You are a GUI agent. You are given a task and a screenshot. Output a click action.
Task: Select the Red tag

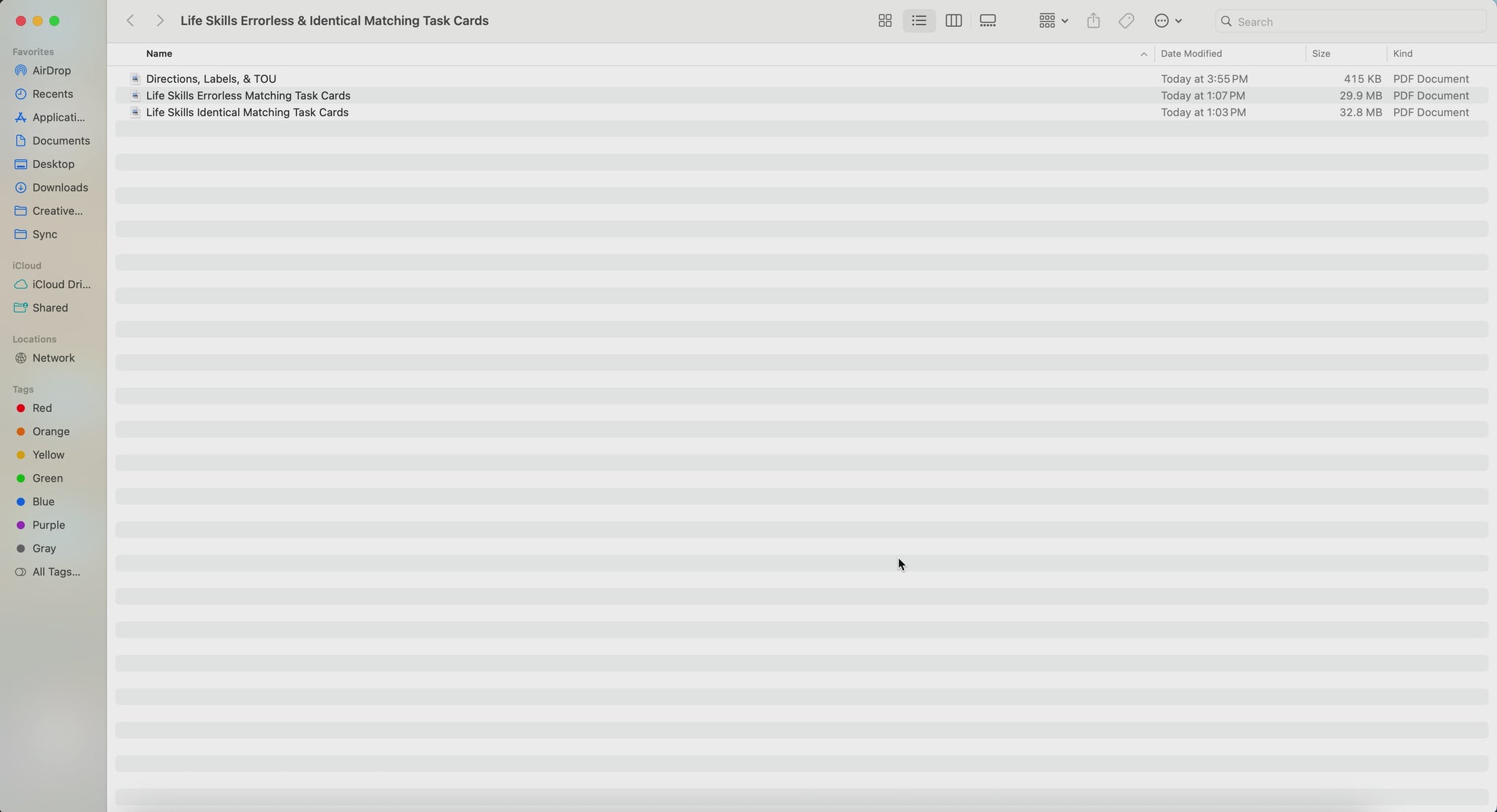[x=42, y=409]
